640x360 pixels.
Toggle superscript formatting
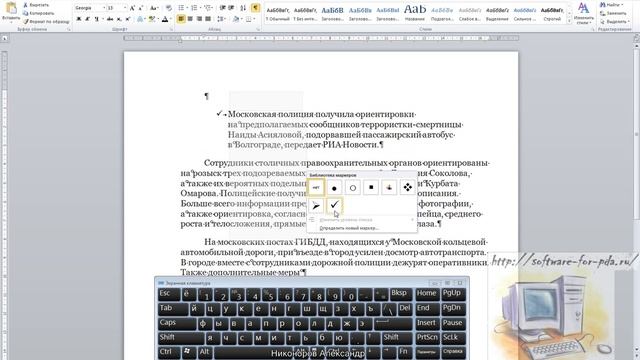point(128,19)
